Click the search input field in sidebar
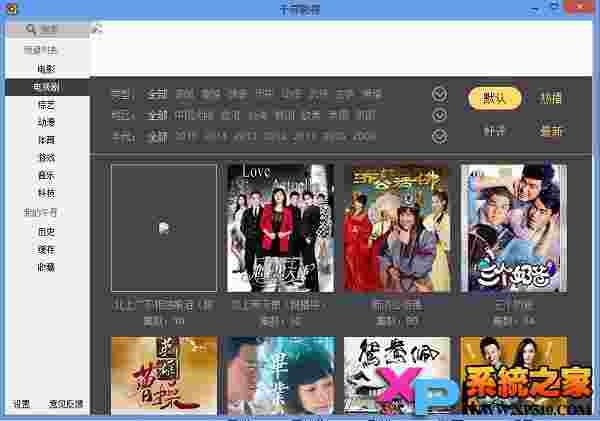 (49, 29)
